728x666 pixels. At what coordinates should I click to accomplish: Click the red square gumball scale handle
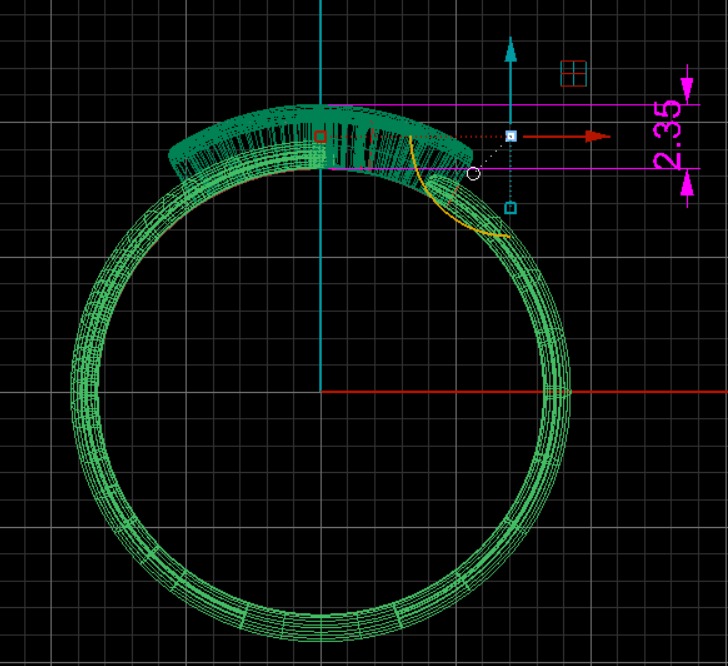(x=320, y=137)
